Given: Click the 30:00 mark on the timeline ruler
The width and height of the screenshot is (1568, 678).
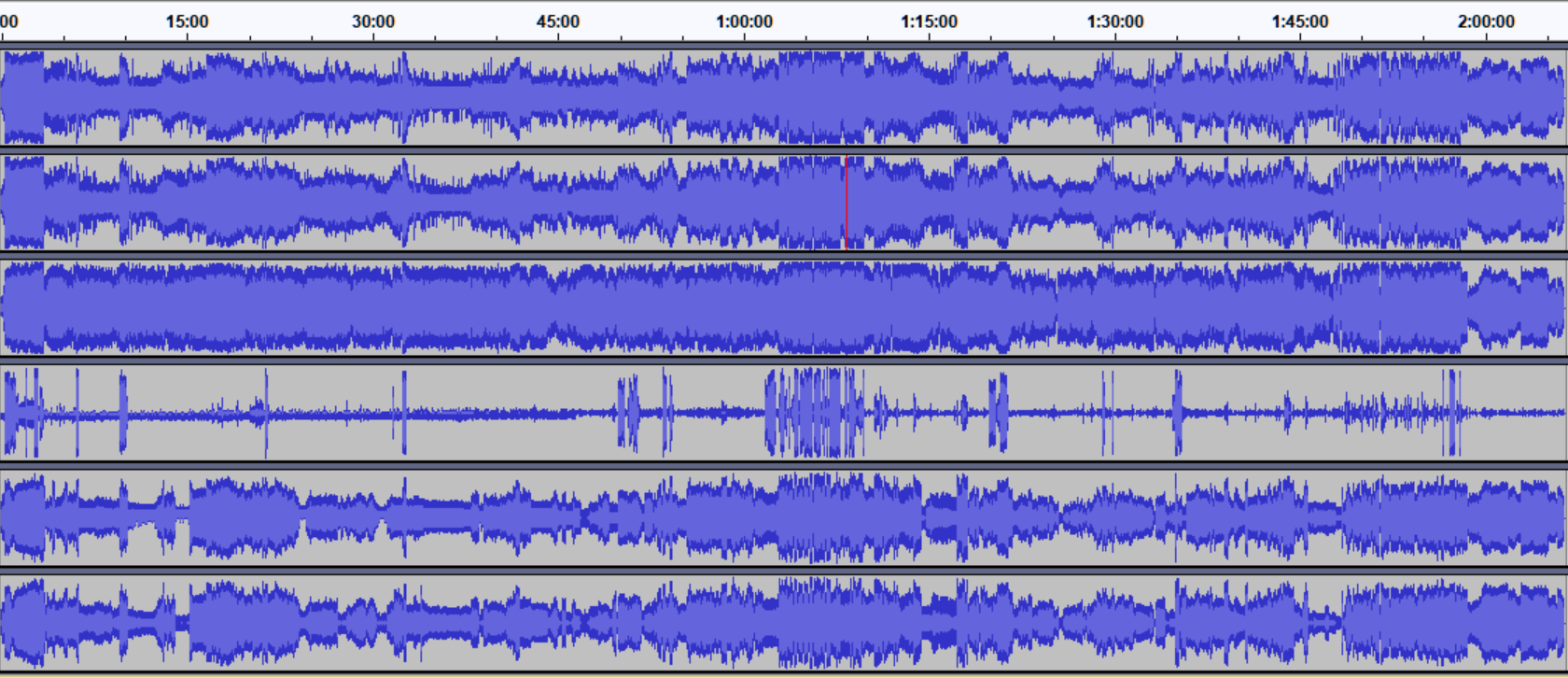Looking at the screenshot, I should pos(372,21).
